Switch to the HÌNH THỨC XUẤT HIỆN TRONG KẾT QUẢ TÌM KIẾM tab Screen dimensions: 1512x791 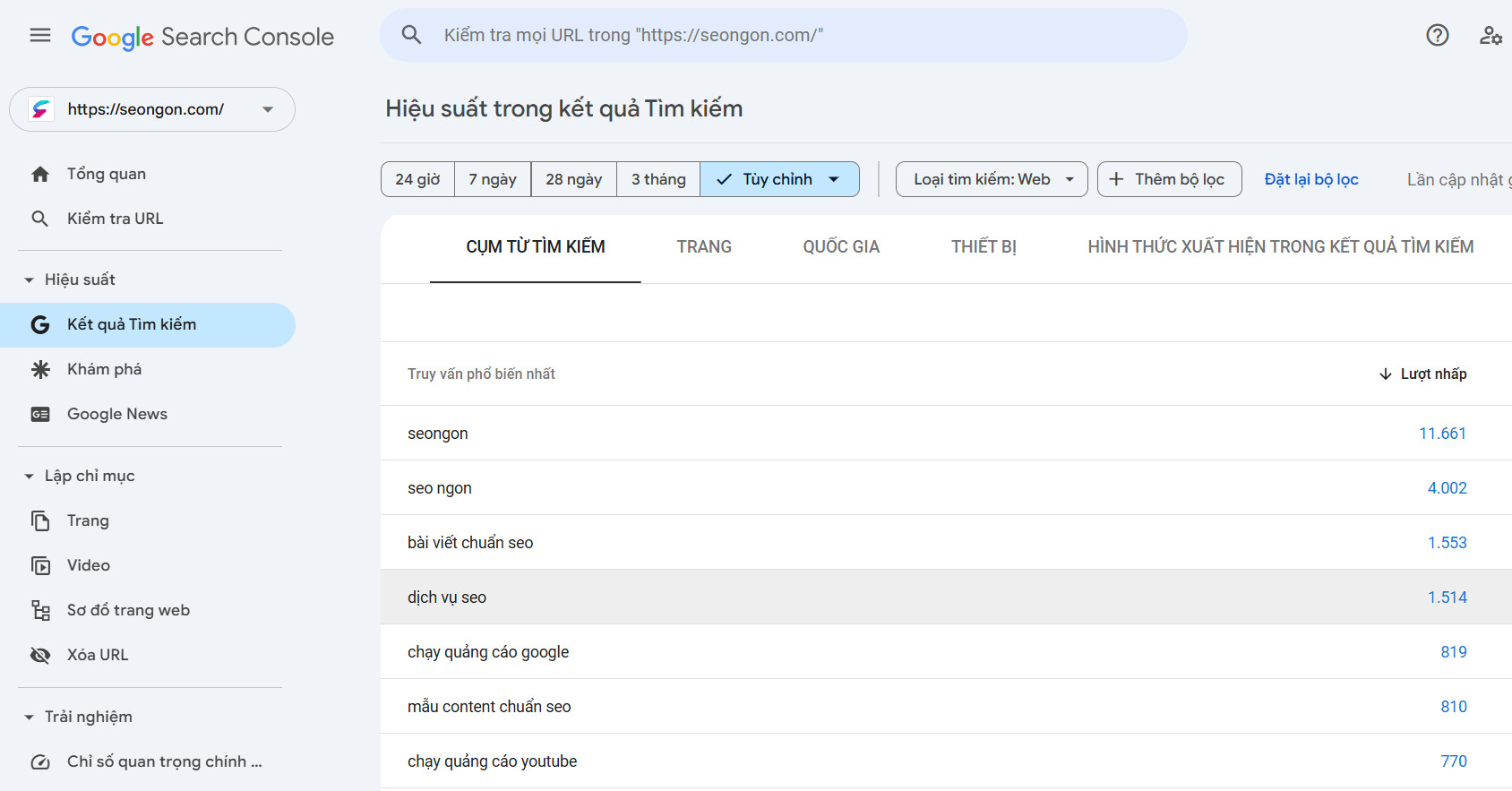pyautogui.click(x=1281, y=247)
